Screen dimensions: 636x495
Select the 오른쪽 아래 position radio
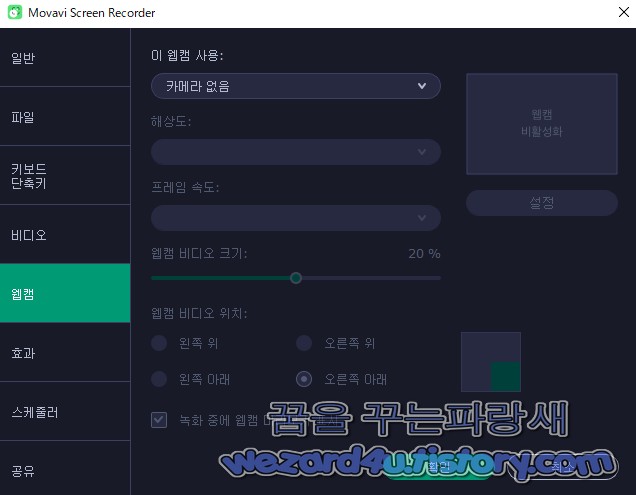pyautogui.click(x=304, y=379)
